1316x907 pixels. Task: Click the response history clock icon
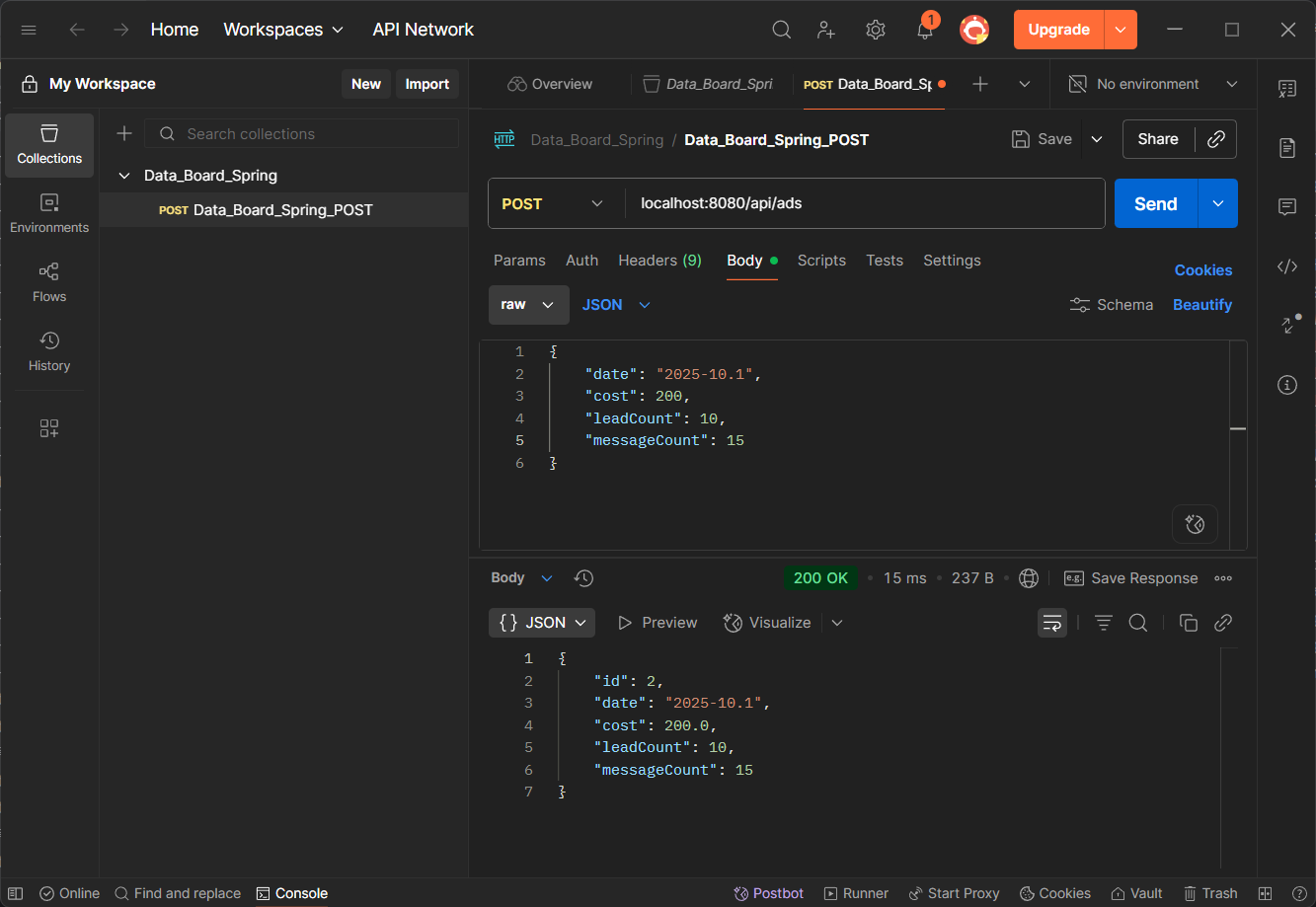pyautogui.click(x=583, y=578)
